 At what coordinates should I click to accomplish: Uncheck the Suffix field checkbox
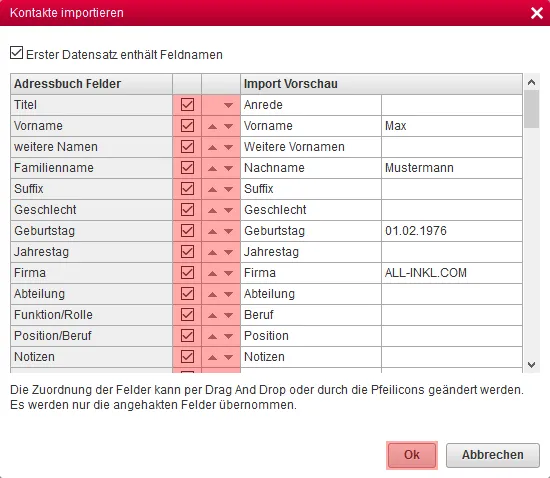tap(187, 188)
